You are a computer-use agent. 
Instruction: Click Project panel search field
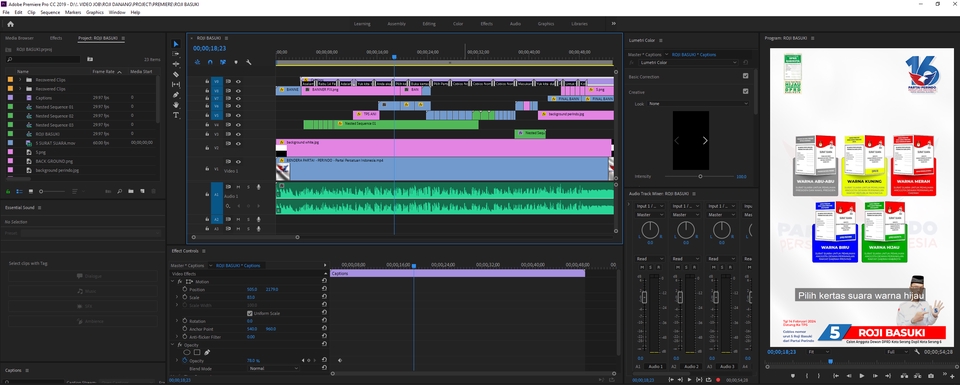[x=43, y=59]
